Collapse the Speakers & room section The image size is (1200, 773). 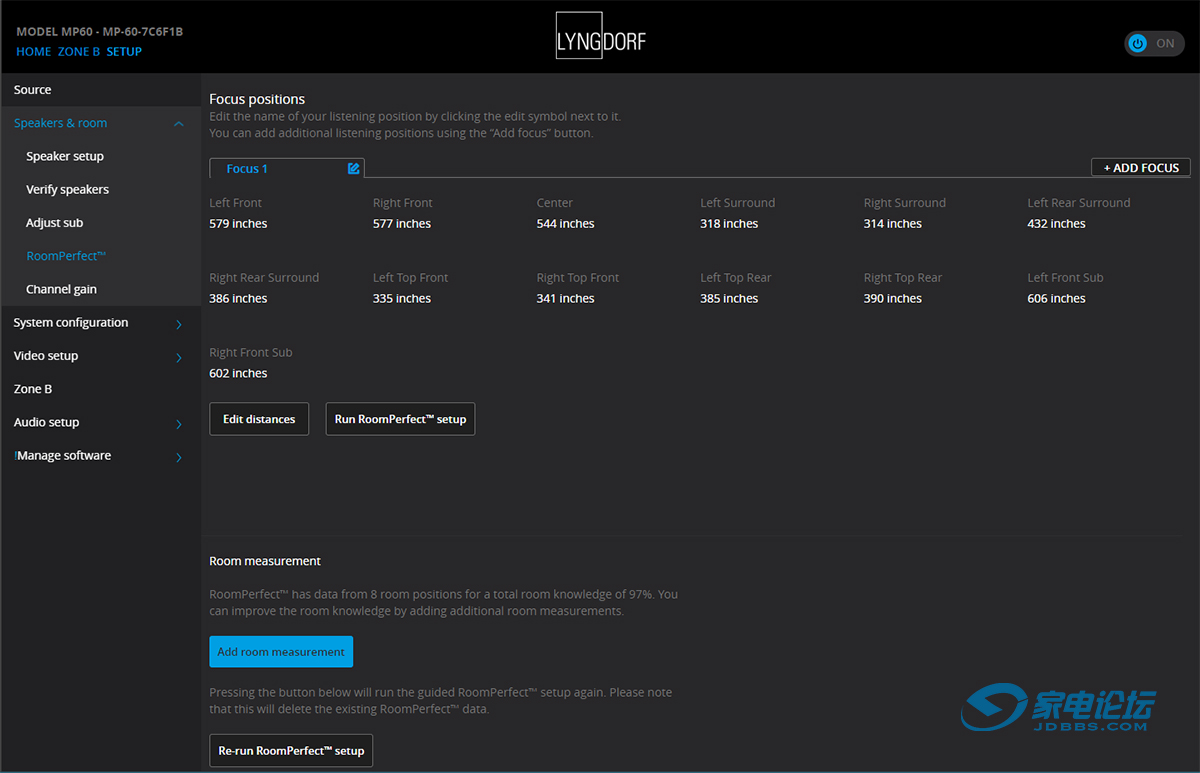tap(179, 124)
